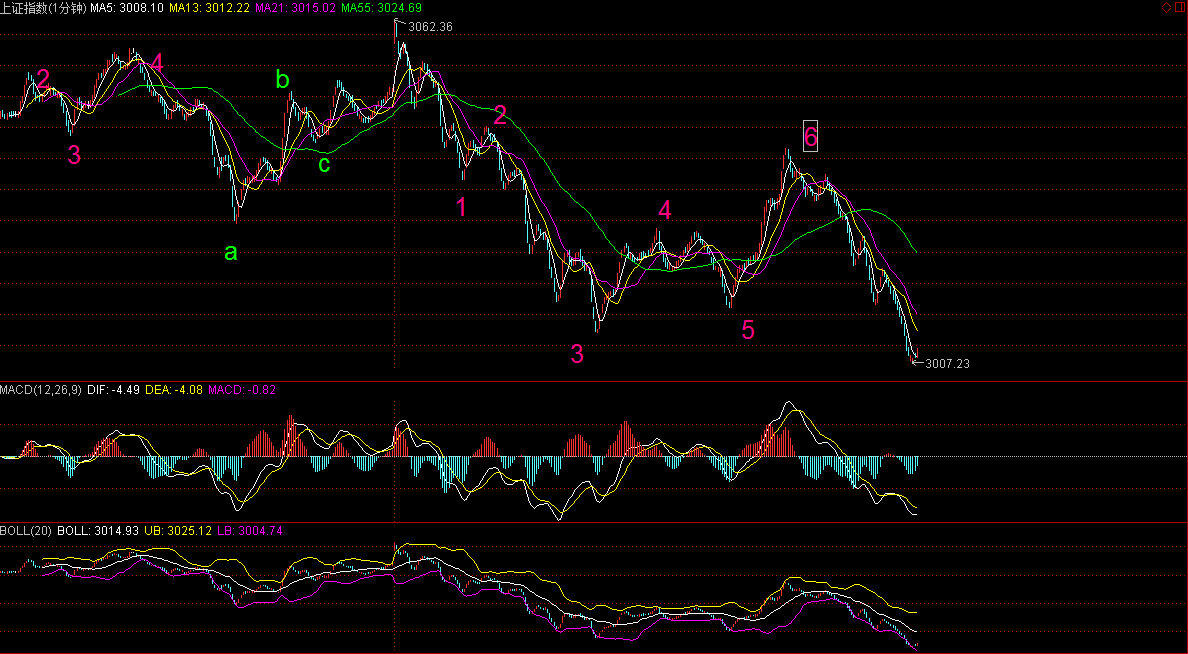1188x654 pixels.
Task: Click the BOLL(20) indicator title
Action: tap(26, 531)
